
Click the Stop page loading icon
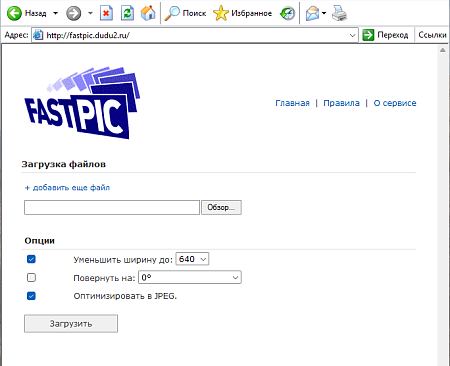click(x=106, y=13)
